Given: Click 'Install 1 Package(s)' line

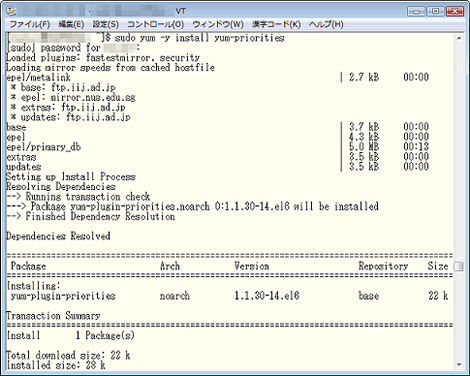Looking at the screenshot, I should click(x=70, y=335).
